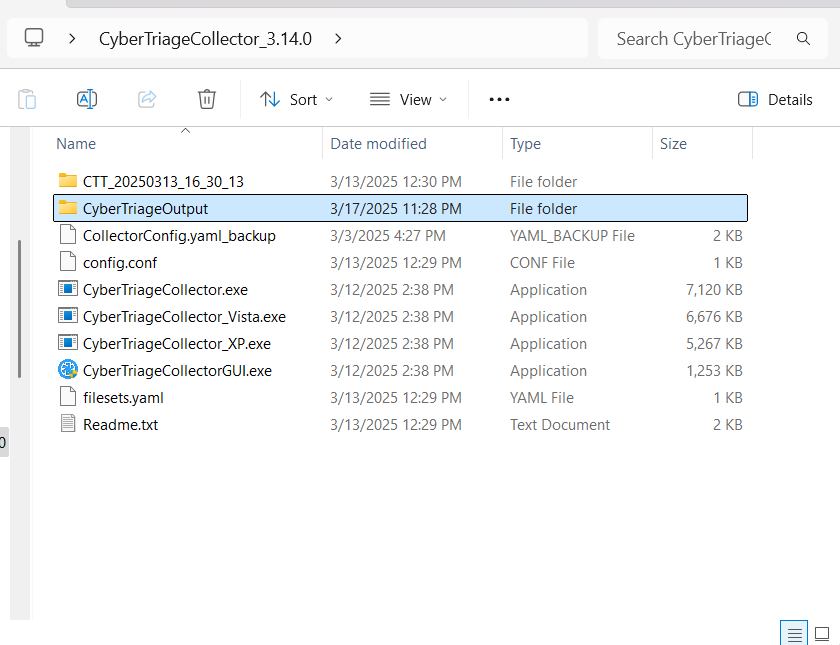Screen dimensions: 840x645
Task: Open the Sort dropdown menu
Action: tap(297, 100)
